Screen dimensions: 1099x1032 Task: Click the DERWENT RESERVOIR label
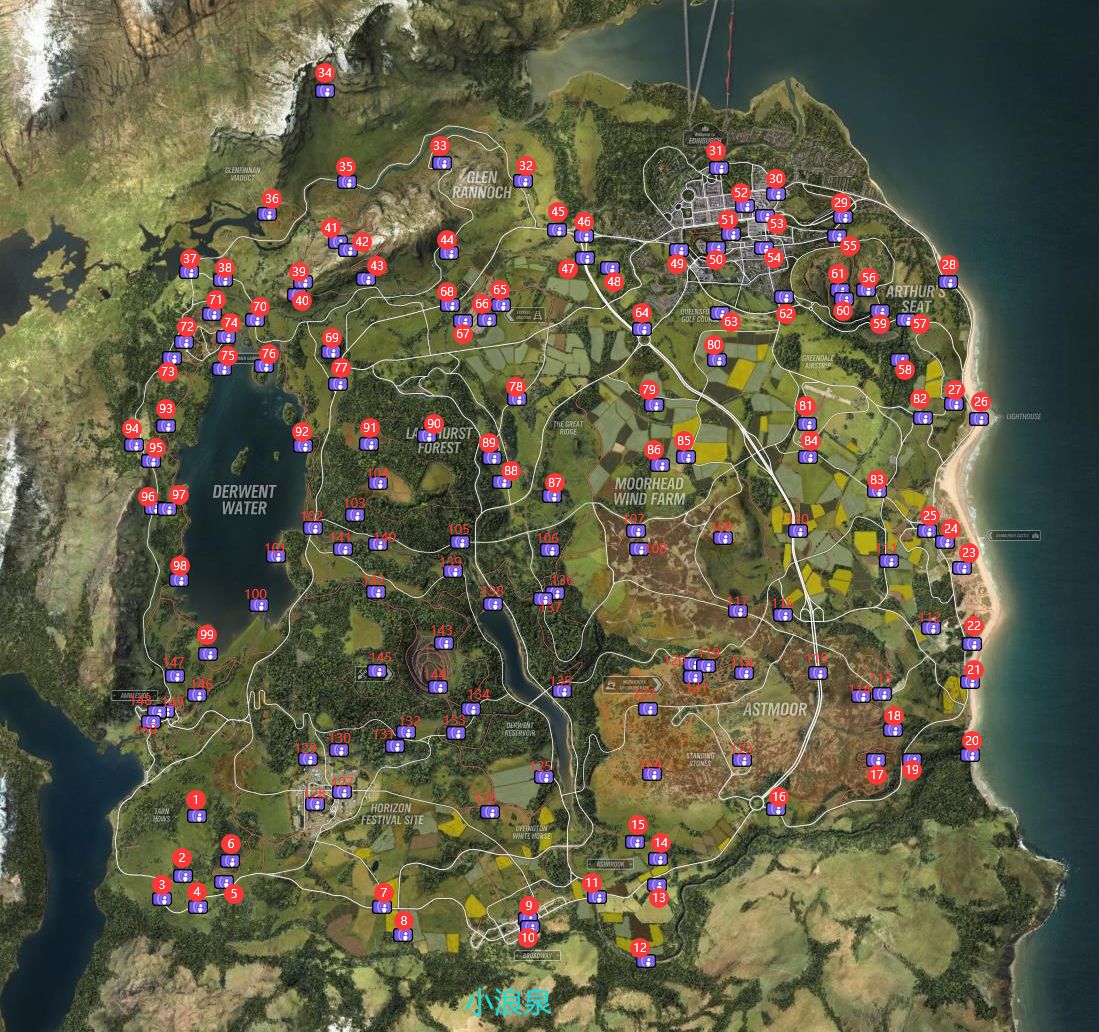tap(519, 729)
